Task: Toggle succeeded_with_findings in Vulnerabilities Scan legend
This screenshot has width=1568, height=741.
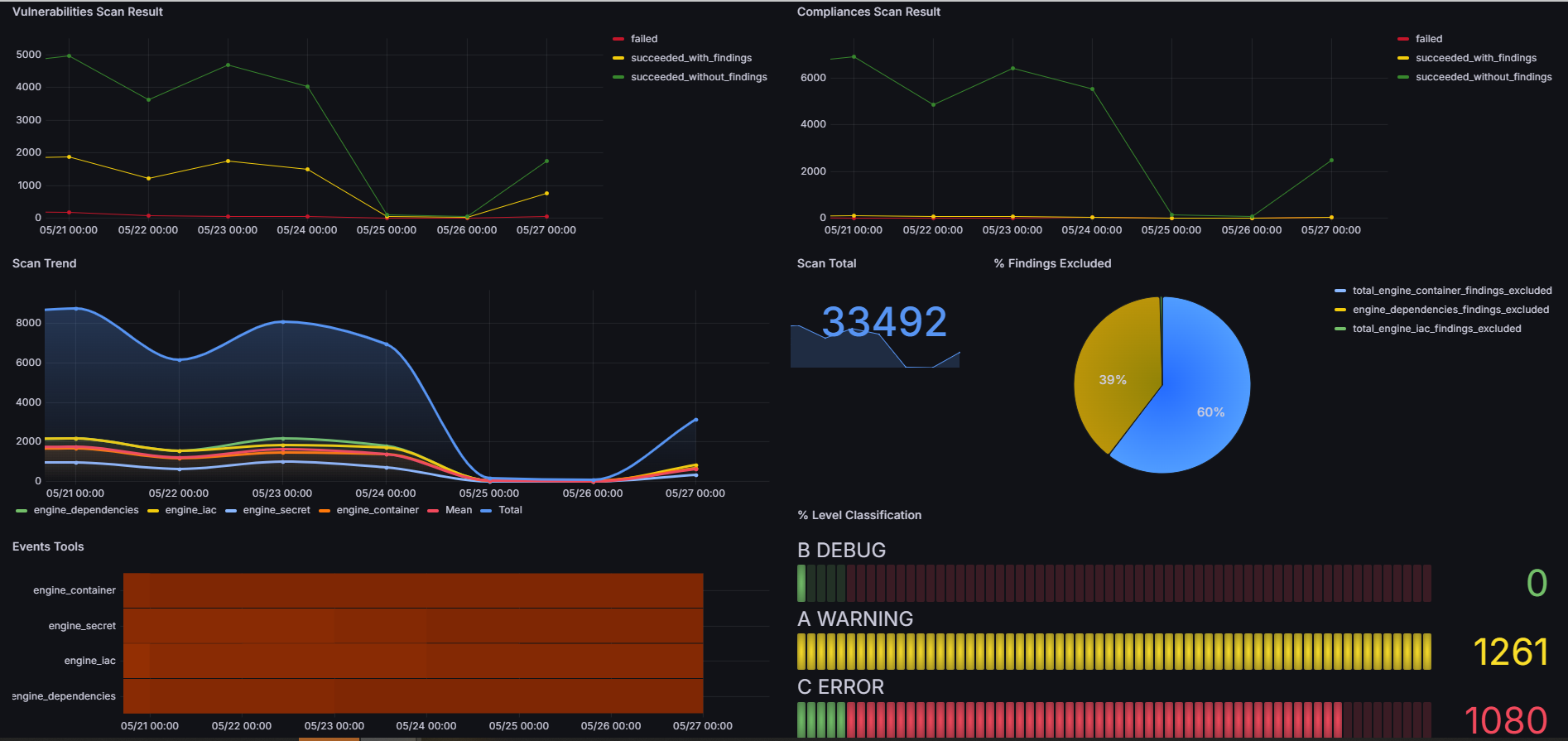Action: (691, 58)
